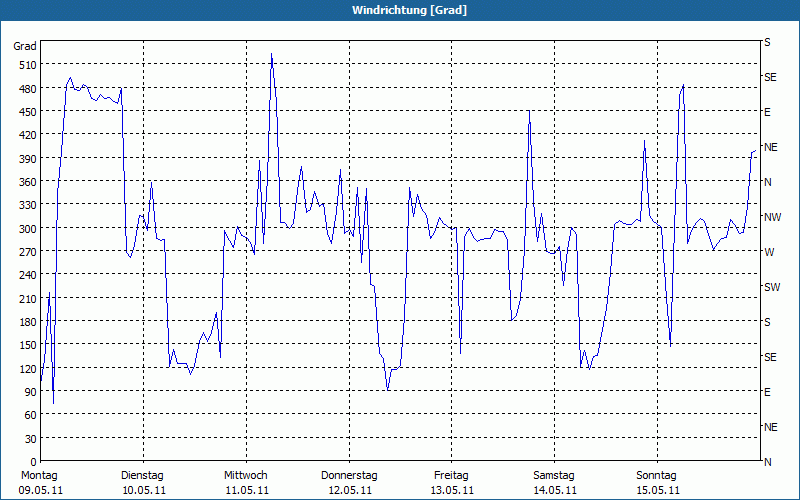This screenshot has width=800, height=500.
Task: Pick the 150 tick label on the degree axis
Action: tap(28, 345)
